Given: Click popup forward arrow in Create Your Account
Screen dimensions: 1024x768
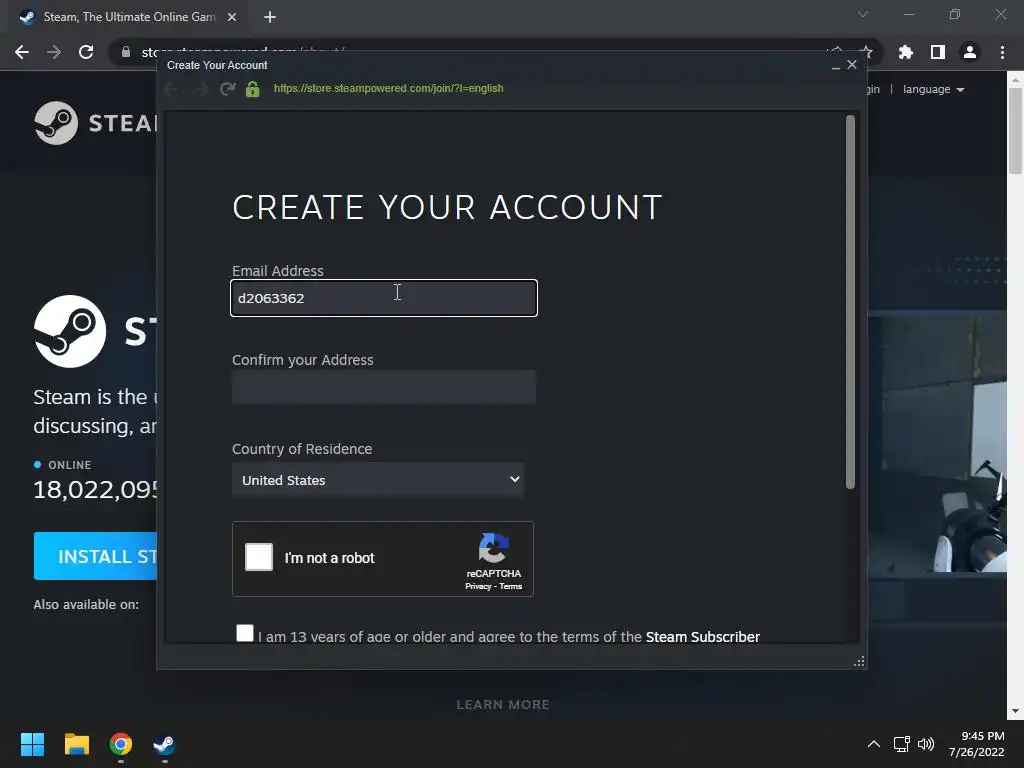Looking at the screenshot, I should click(201, 89).
